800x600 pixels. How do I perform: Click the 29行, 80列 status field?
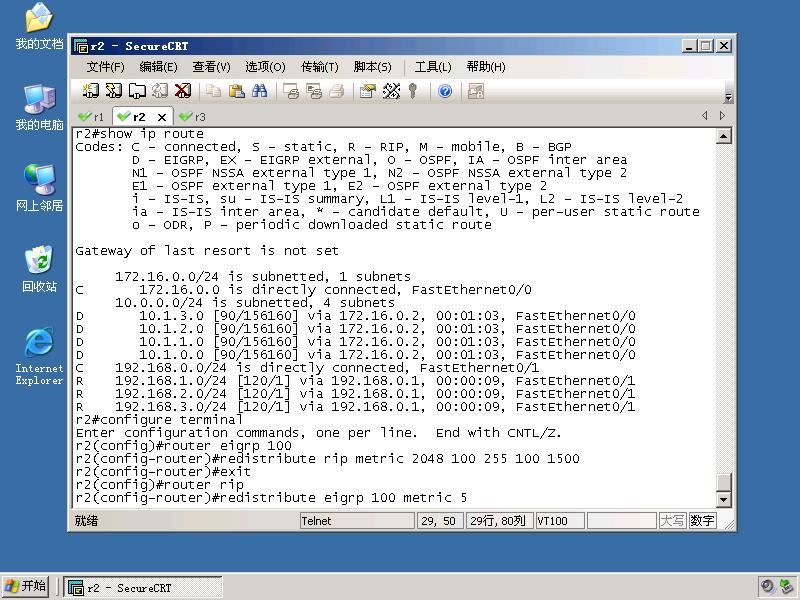499,521
